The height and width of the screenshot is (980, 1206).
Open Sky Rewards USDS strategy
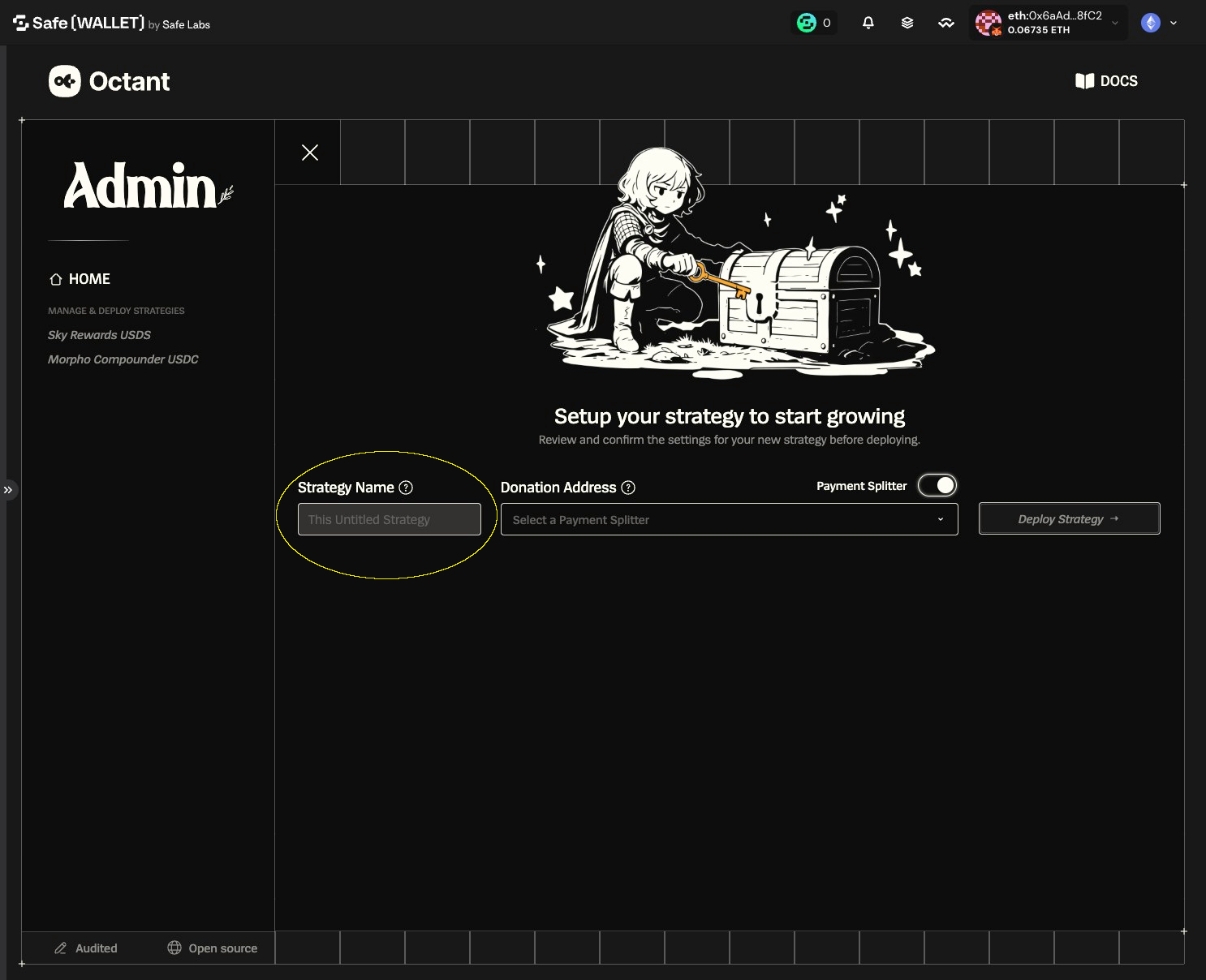pos(99,335)
